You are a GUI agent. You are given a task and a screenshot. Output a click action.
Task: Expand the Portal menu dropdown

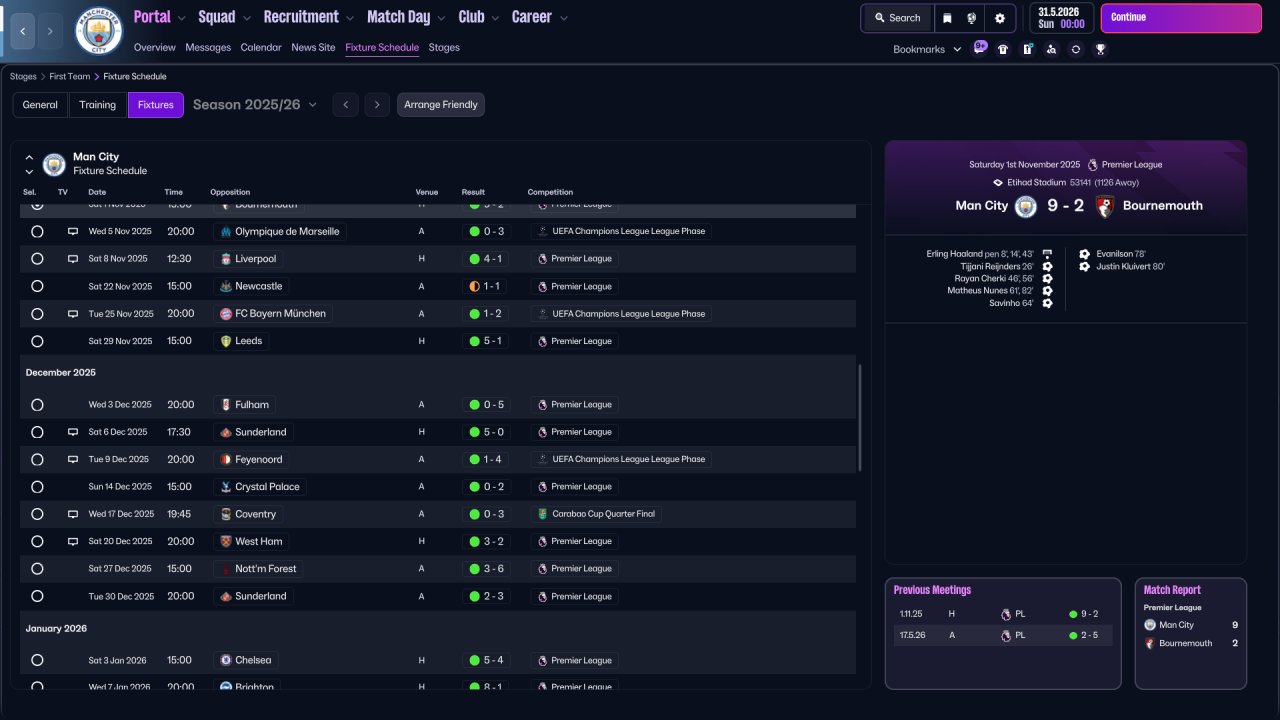[x=180, y=18]
